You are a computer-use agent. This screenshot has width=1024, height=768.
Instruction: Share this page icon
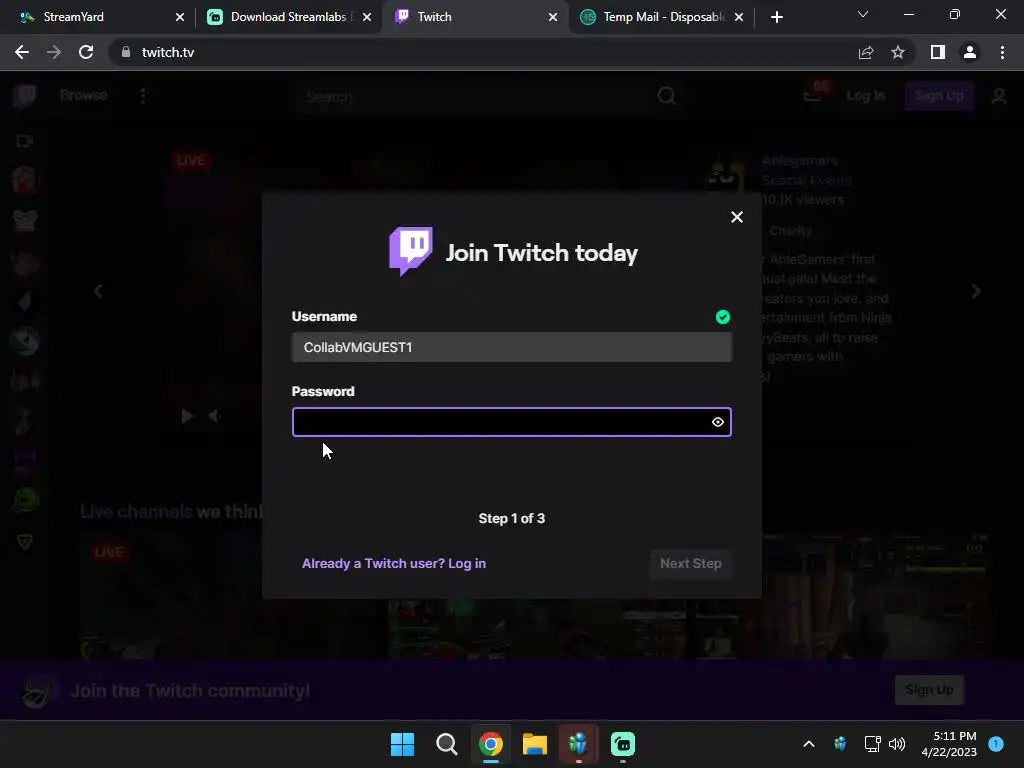(866, 52)
